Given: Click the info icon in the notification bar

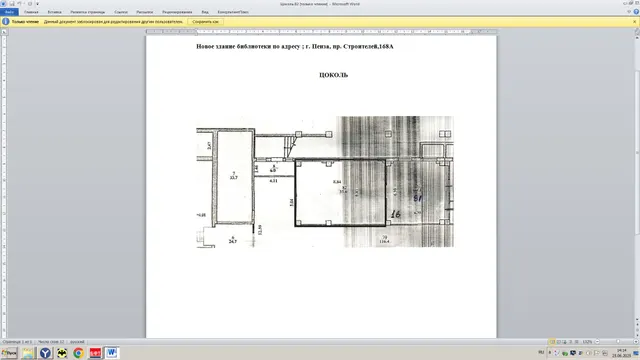Looking at the screenshot, I should point(6,22).
